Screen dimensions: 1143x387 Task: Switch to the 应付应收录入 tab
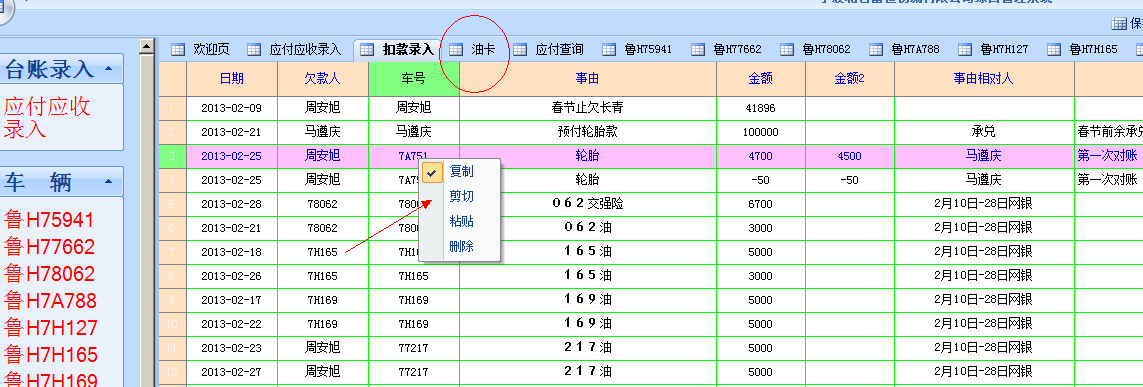[305, 50]
